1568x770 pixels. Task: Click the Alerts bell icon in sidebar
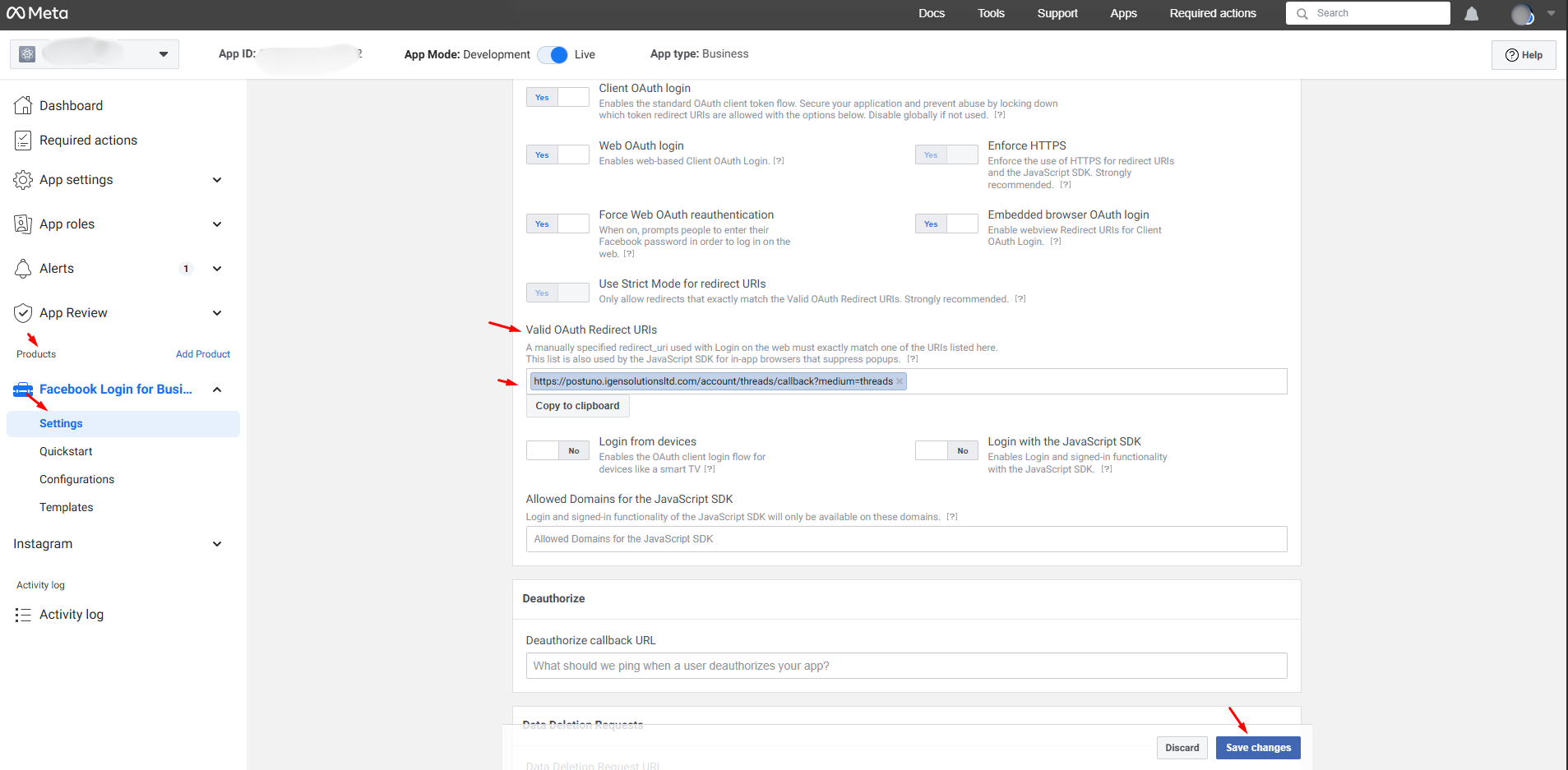click(23, 269)
